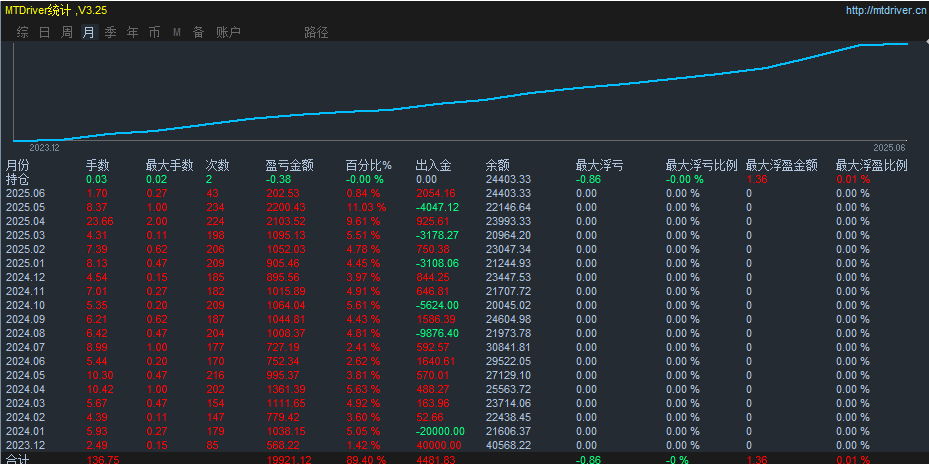This screenshot has width=929, height=464.
Task: Click the lots value 23.66
Action: (100, 221)
